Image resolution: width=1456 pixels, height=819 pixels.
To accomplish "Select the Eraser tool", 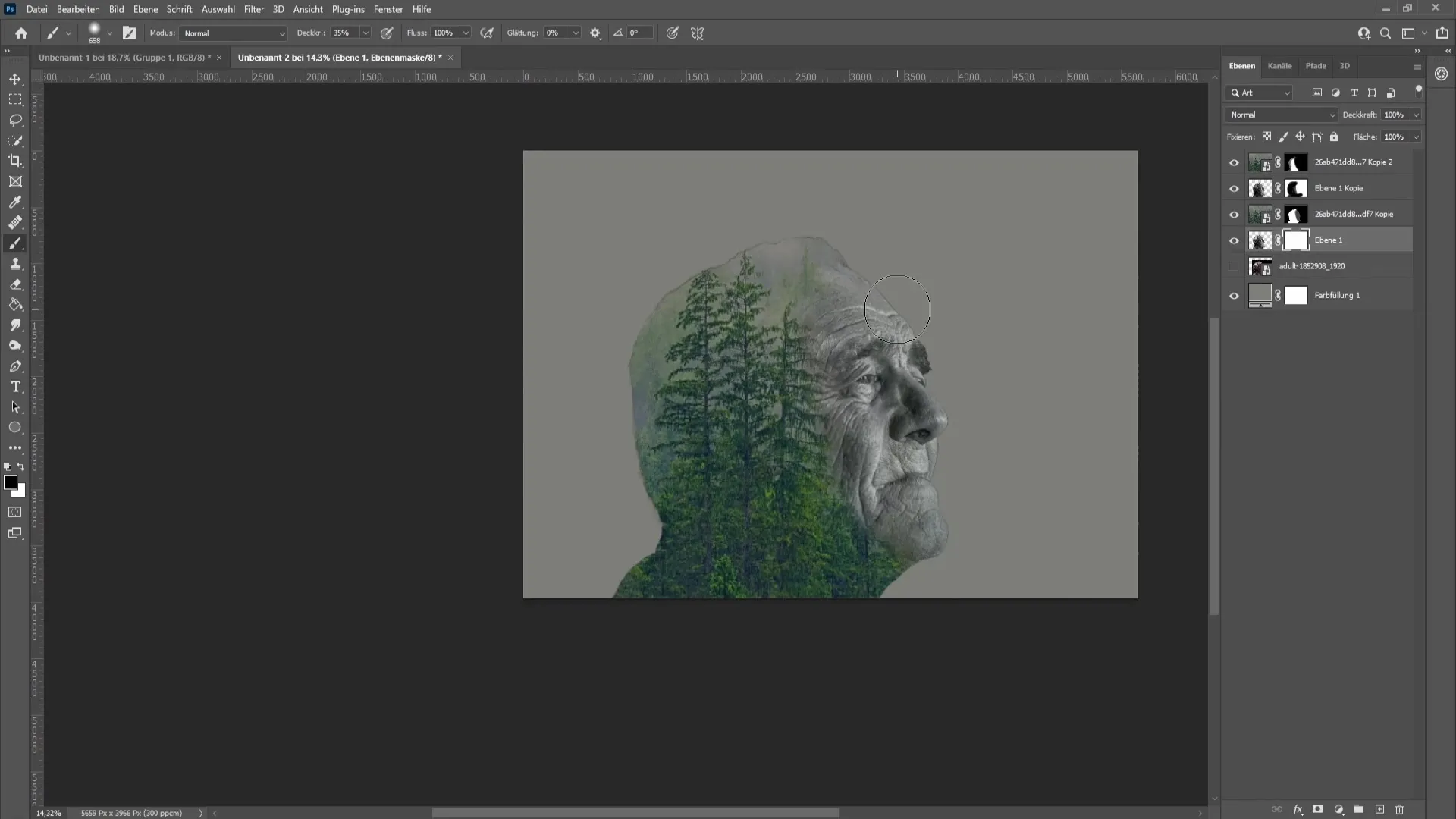I will 15,284.
